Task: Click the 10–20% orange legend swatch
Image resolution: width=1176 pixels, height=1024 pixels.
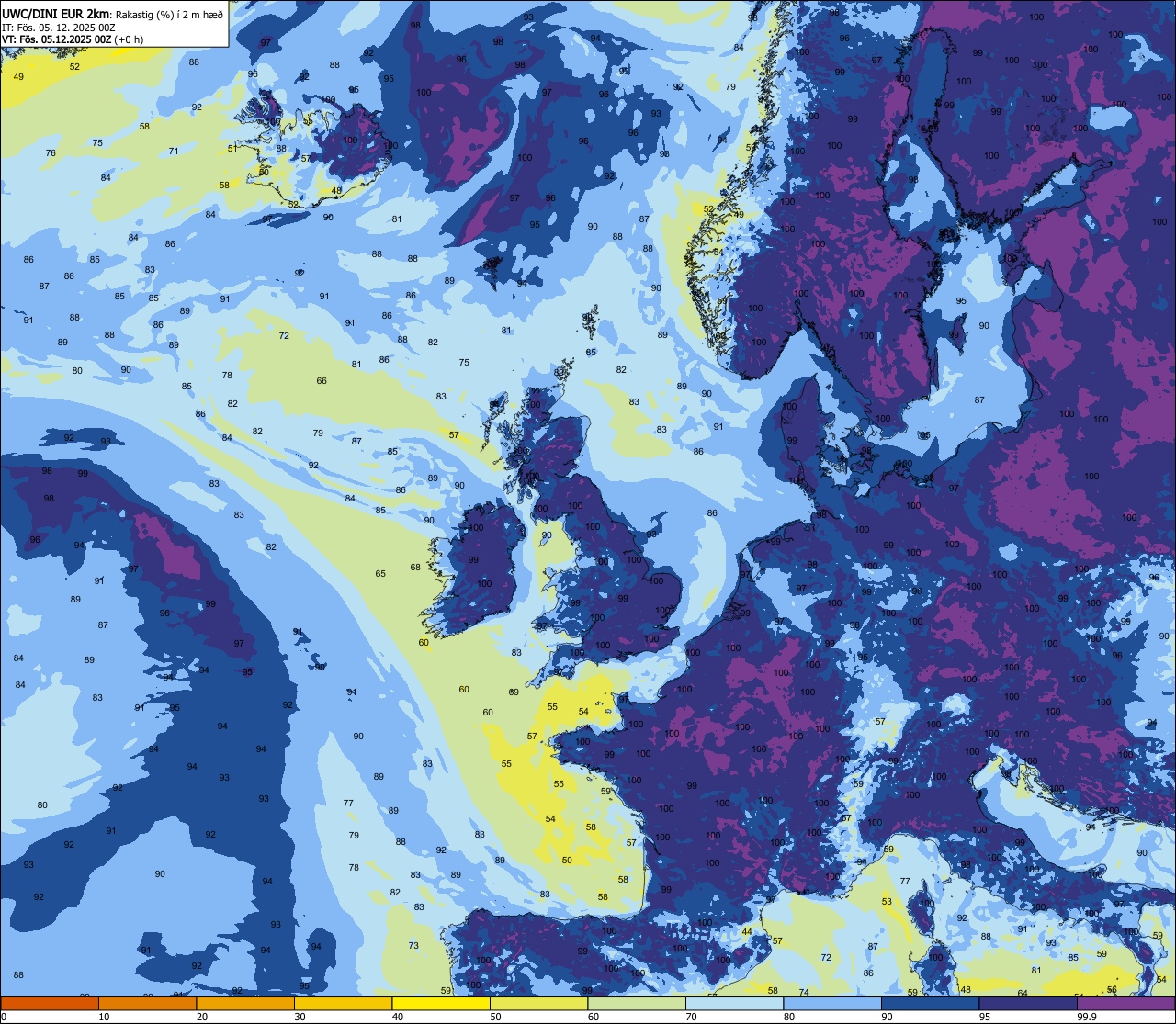Action: [x=147, y=1003]
